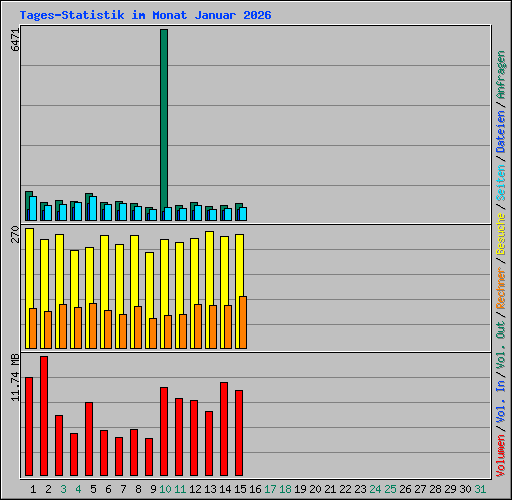
Task: Click the legend label 'Volumen'
Action: [x=501, y=456]
